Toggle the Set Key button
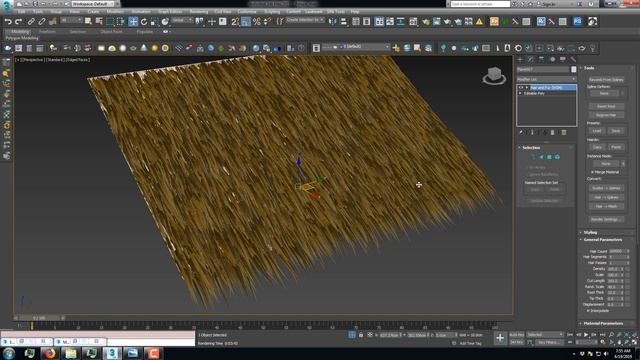 coord(517,342)
